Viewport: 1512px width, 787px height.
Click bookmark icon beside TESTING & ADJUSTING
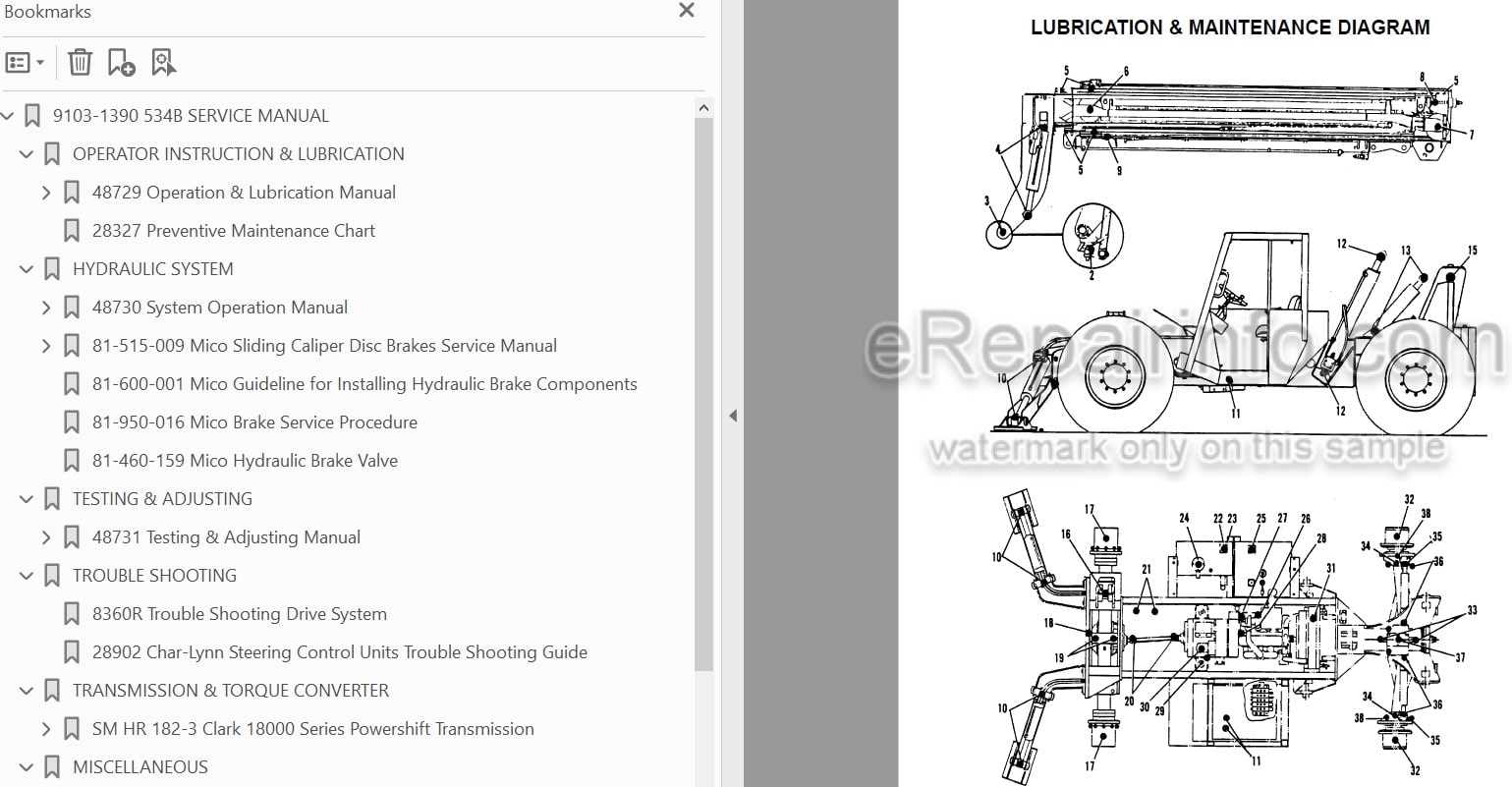tap(52, 499)
